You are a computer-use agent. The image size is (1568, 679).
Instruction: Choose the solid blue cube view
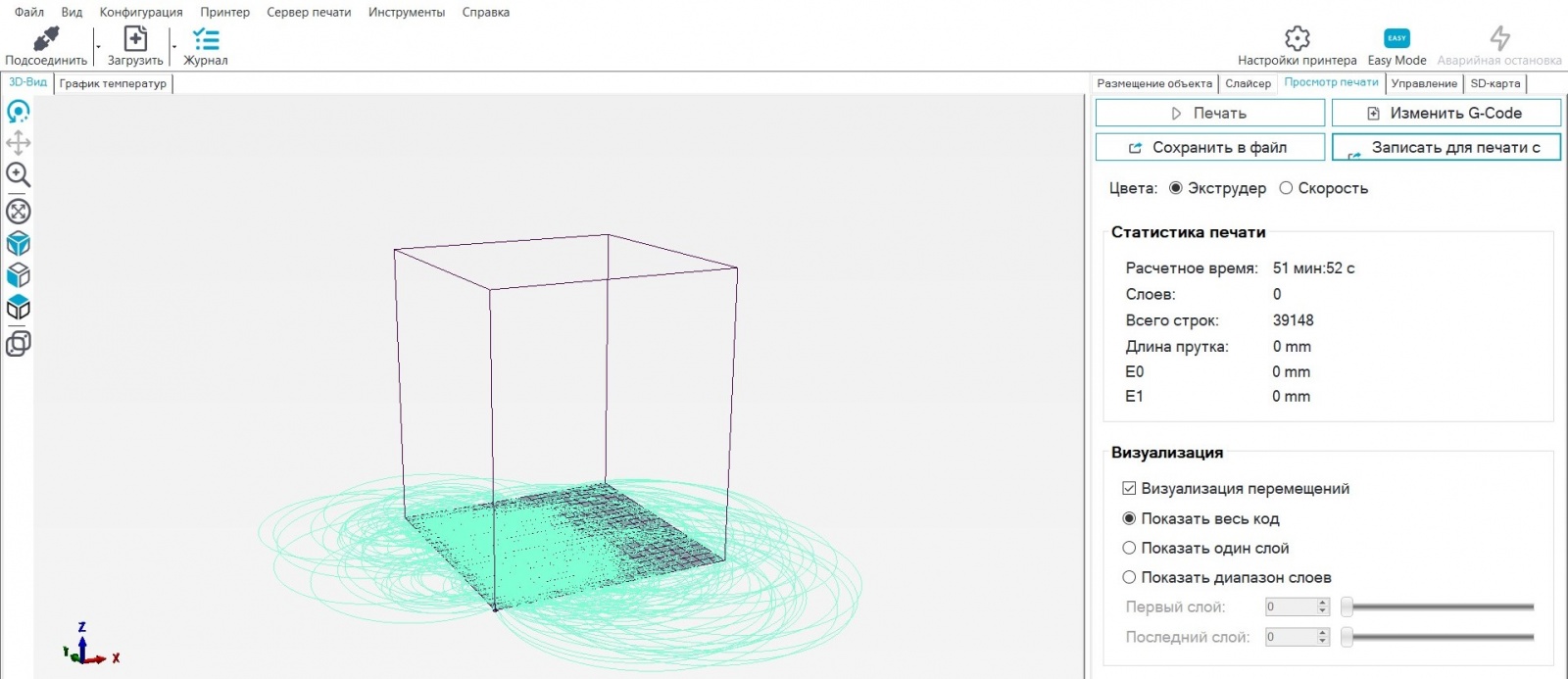click(18, 243)
